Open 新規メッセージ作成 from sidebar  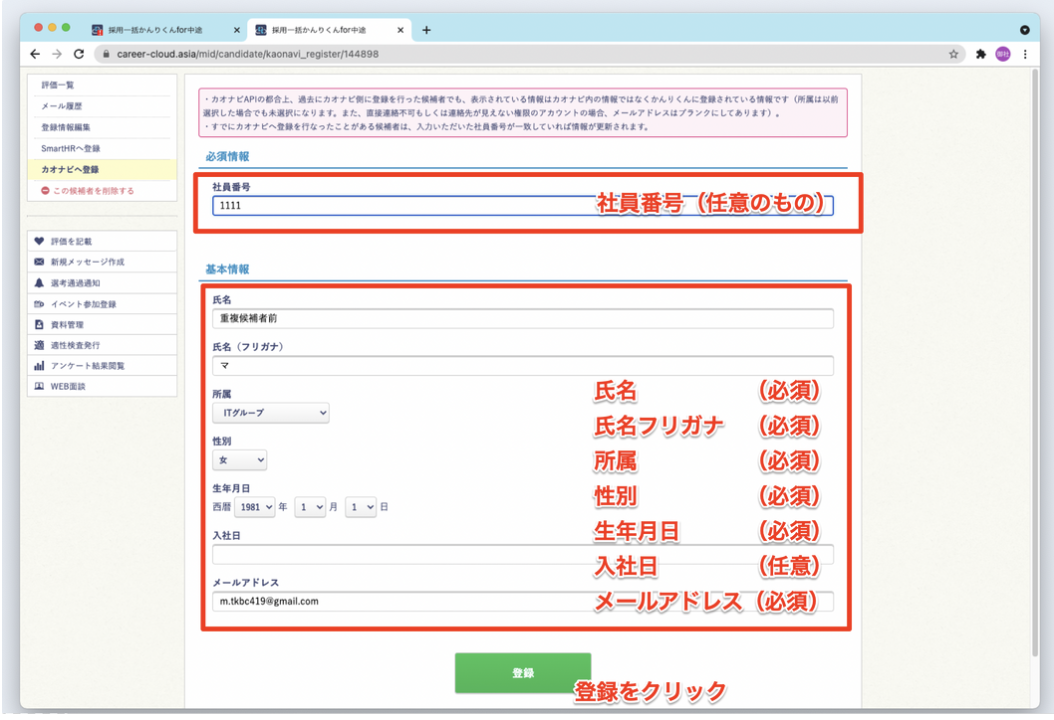pyautogui.click(x=87, y=262)
